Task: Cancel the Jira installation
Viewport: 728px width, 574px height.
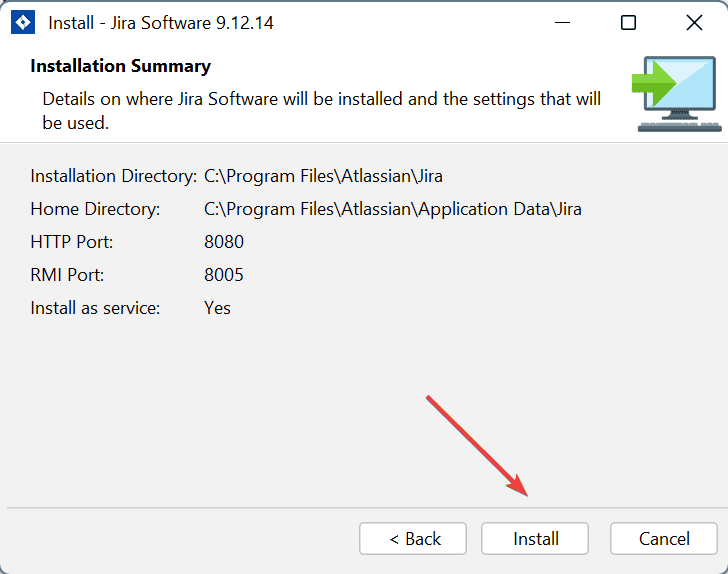Action: 664,539
